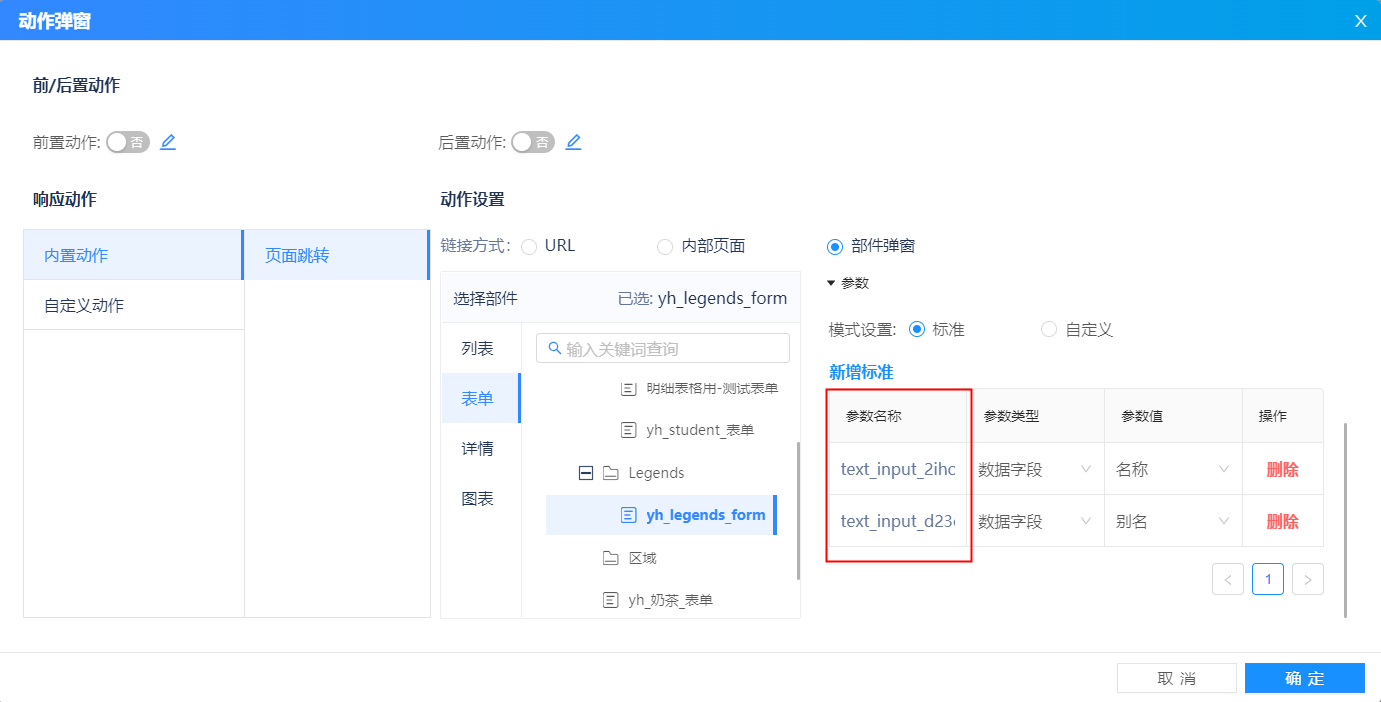Open 参数值 dropdown showing 名称

[x=1173, y=469]
